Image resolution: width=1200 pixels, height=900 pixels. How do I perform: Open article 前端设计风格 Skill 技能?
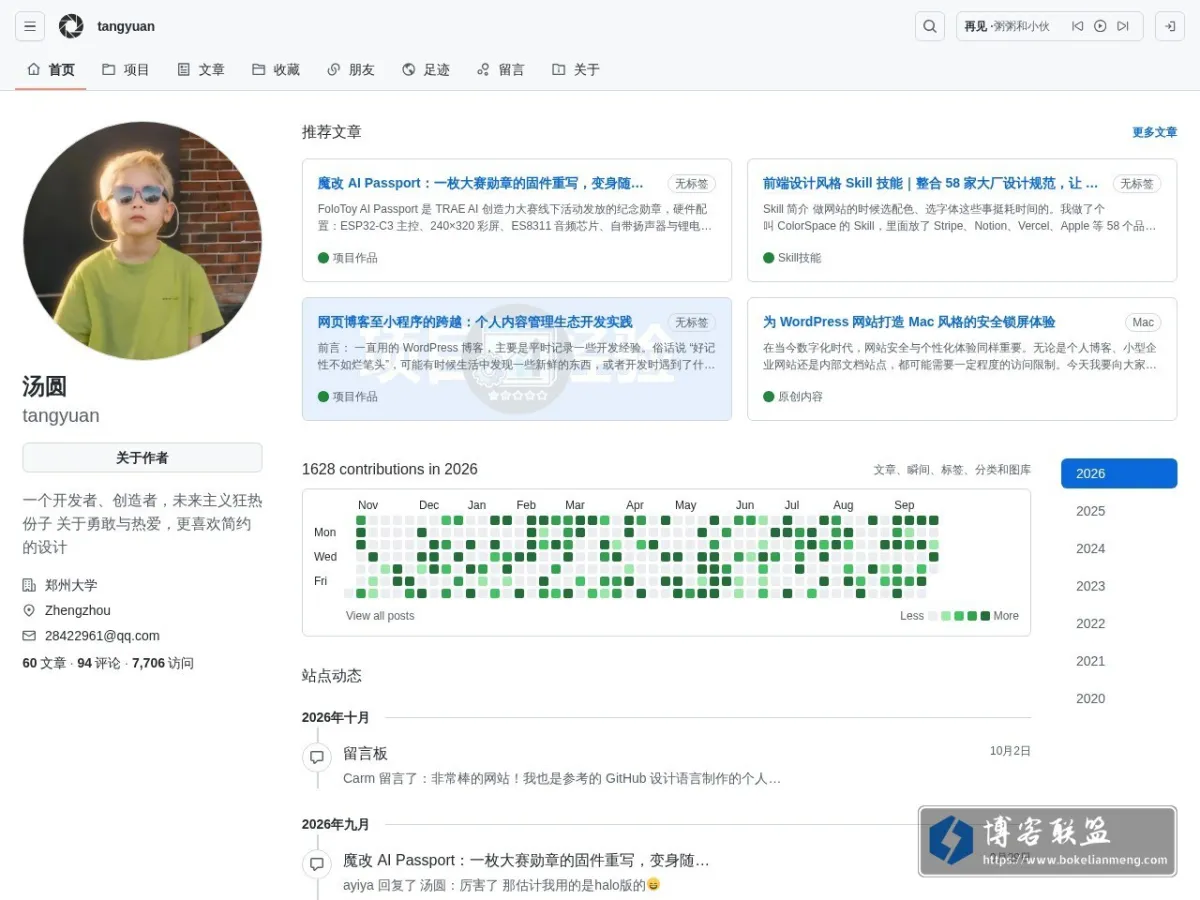pos(930,183)
